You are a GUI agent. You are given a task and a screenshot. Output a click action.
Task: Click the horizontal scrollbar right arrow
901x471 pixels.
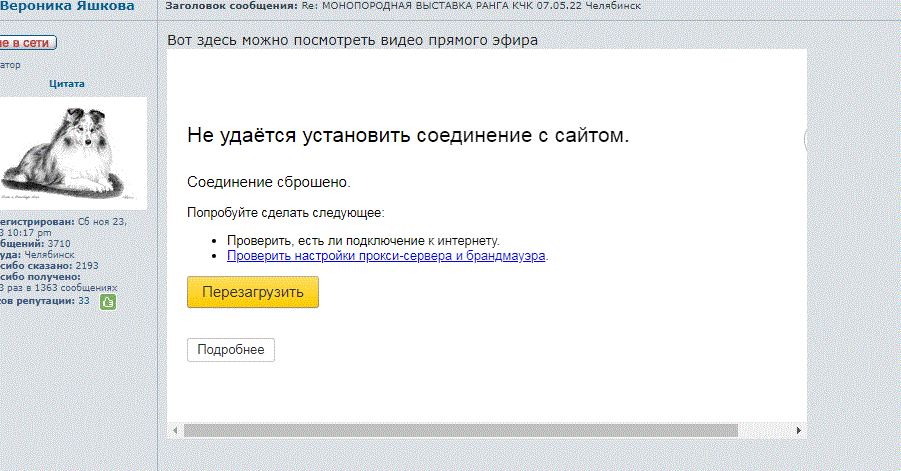click(799, 430)
